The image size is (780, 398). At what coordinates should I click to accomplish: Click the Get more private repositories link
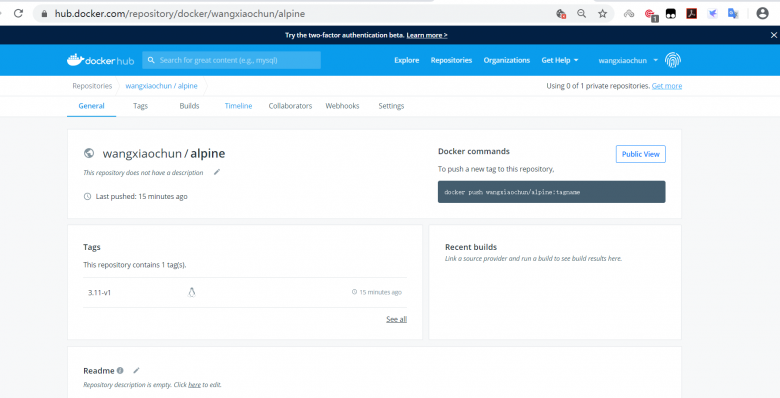667,86
